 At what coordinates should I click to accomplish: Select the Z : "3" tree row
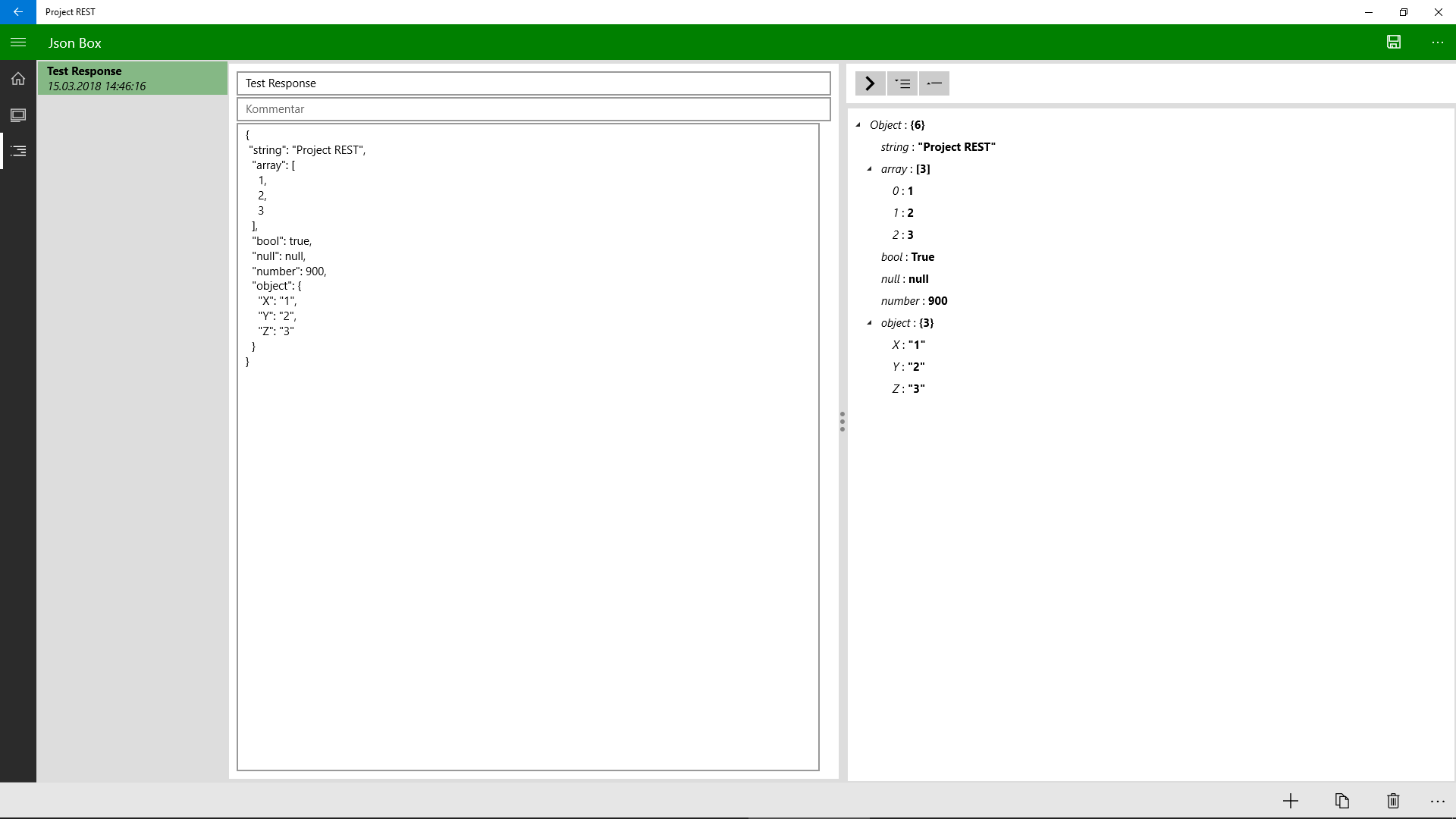click(x=908, y=389)
